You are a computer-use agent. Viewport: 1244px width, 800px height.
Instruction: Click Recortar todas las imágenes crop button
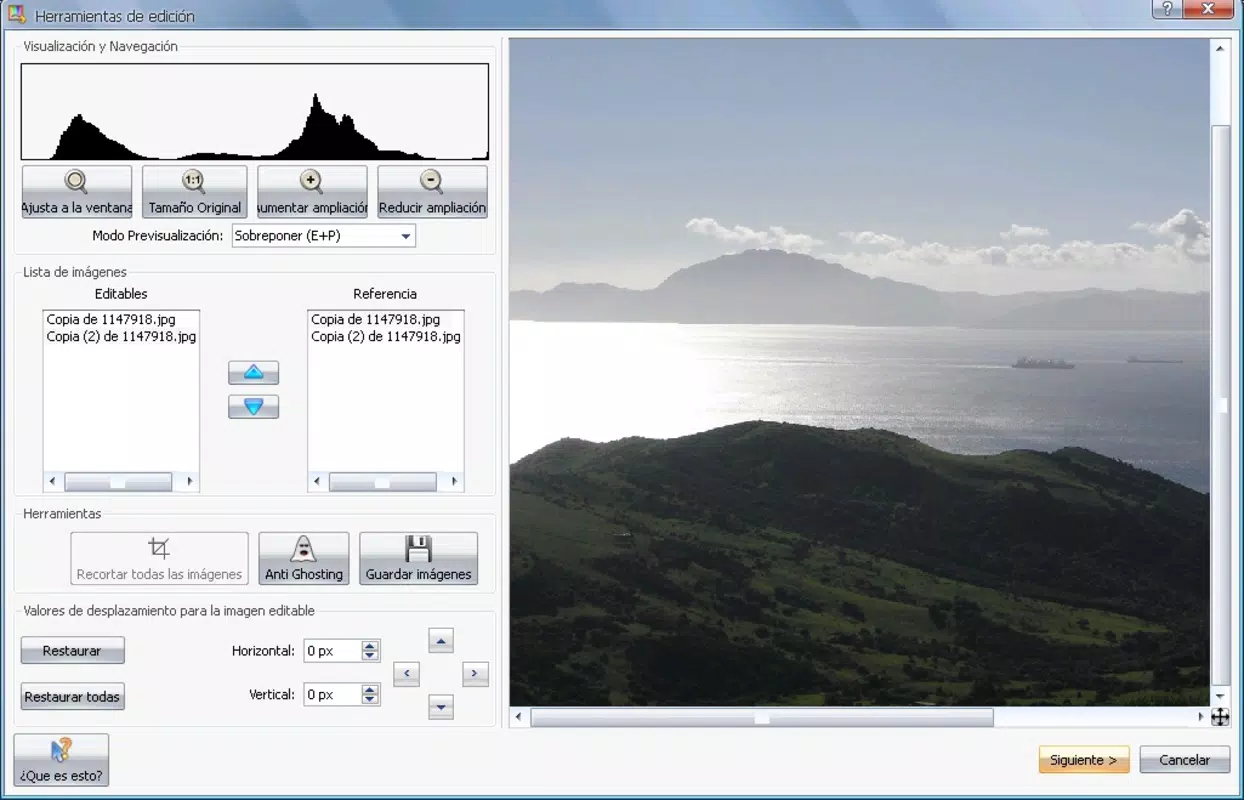coord(159,558)
